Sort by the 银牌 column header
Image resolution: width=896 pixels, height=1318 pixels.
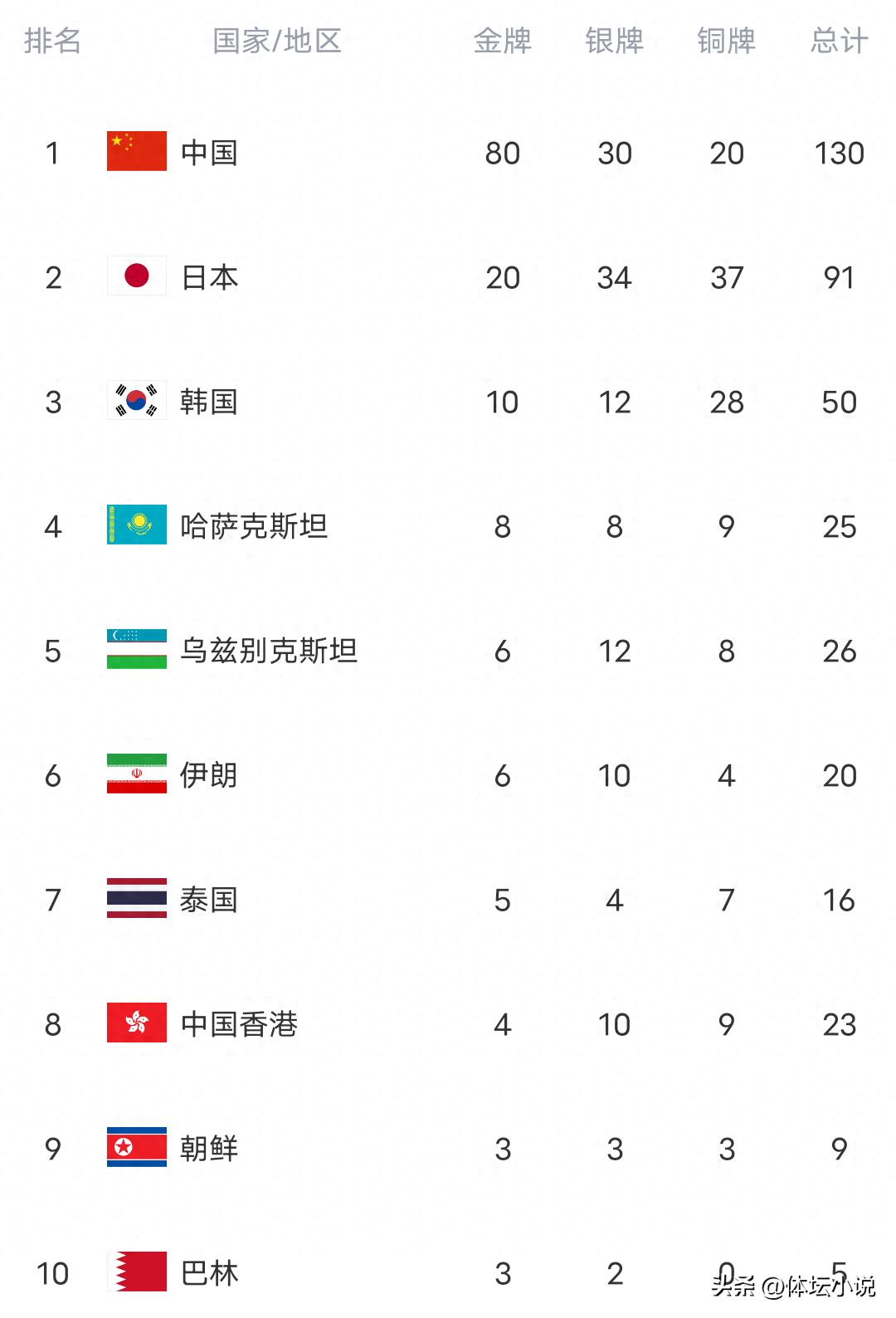(615, 41)
